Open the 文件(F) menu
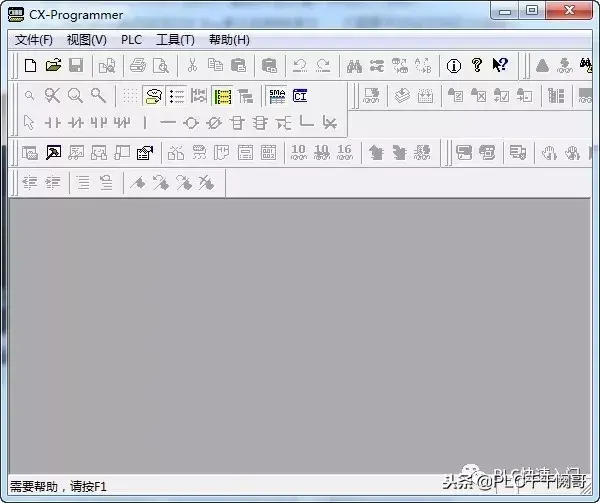 (x=34, y=40)
